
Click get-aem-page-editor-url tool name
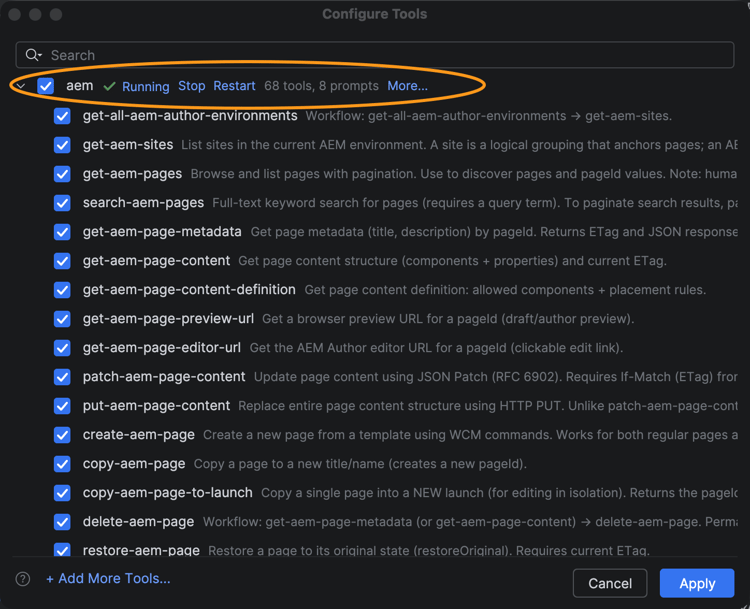pyautogui.click(x=162, y=348)
